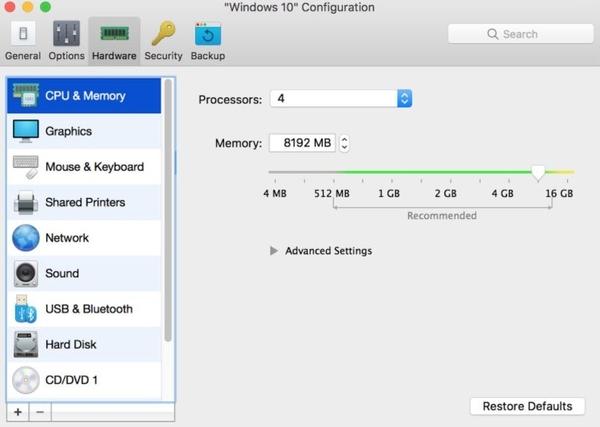Click the Sound speaker icon
Image resolution: width=600 pixels, height=427 pixels.
25,274
